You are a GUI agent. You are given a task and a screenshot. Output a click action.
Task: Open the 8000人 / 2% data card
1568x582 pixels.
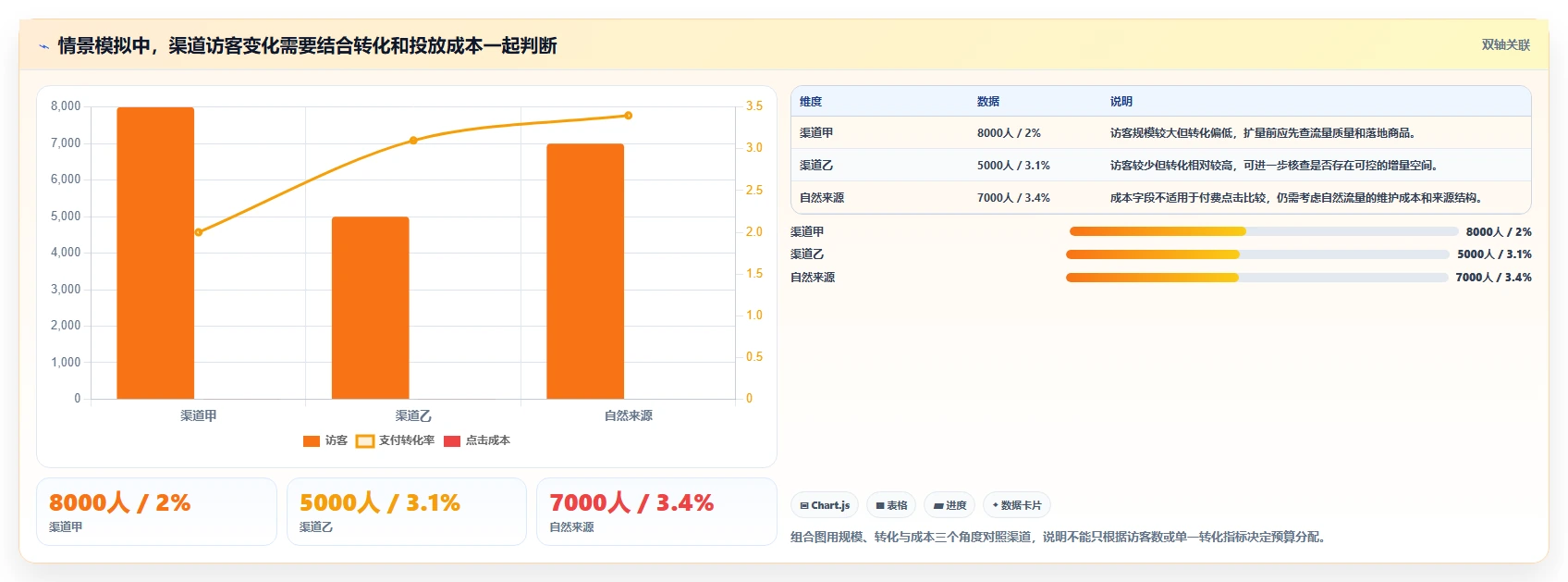[156, 512]
